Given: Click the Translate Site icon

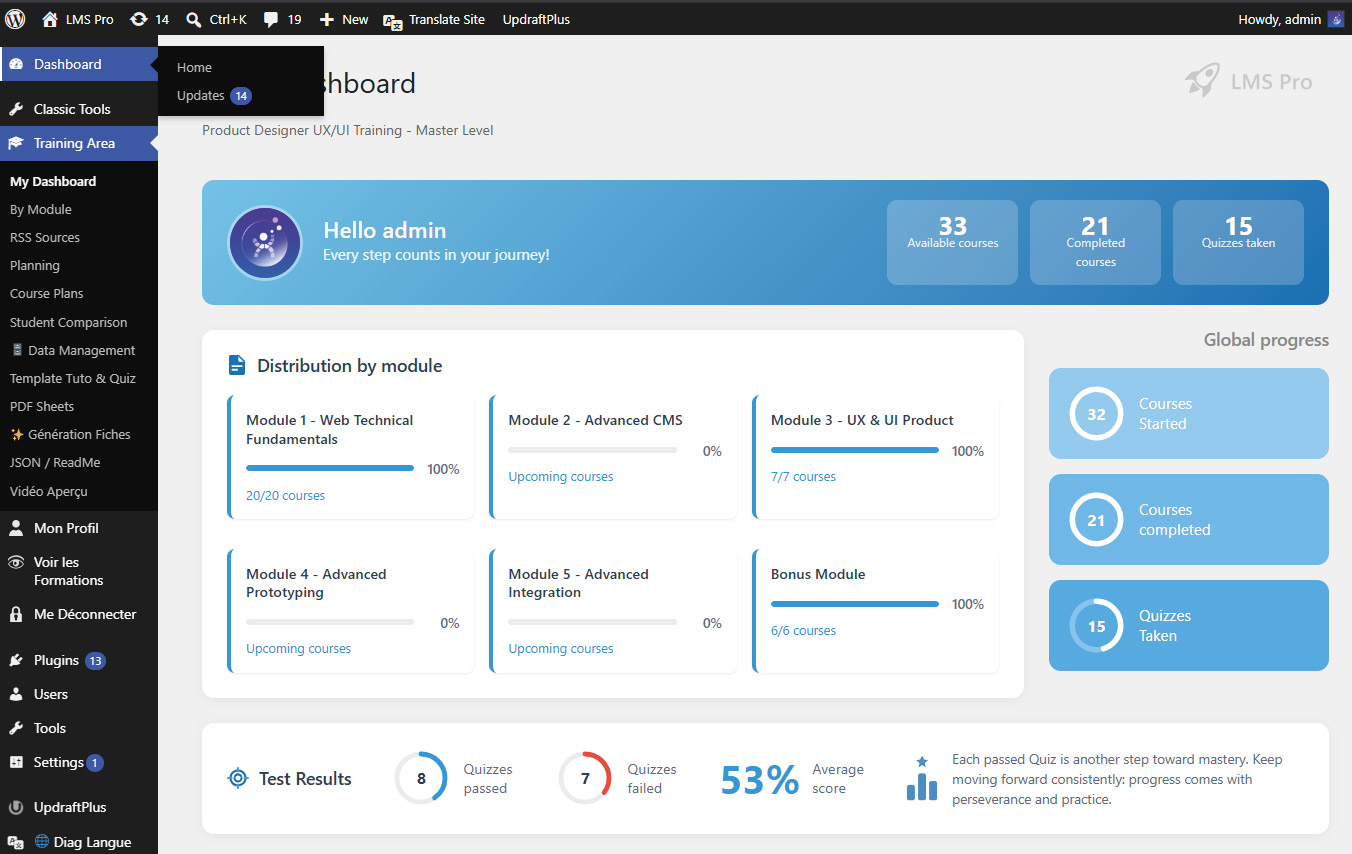Looking at the screenshot, I should 393,20.
